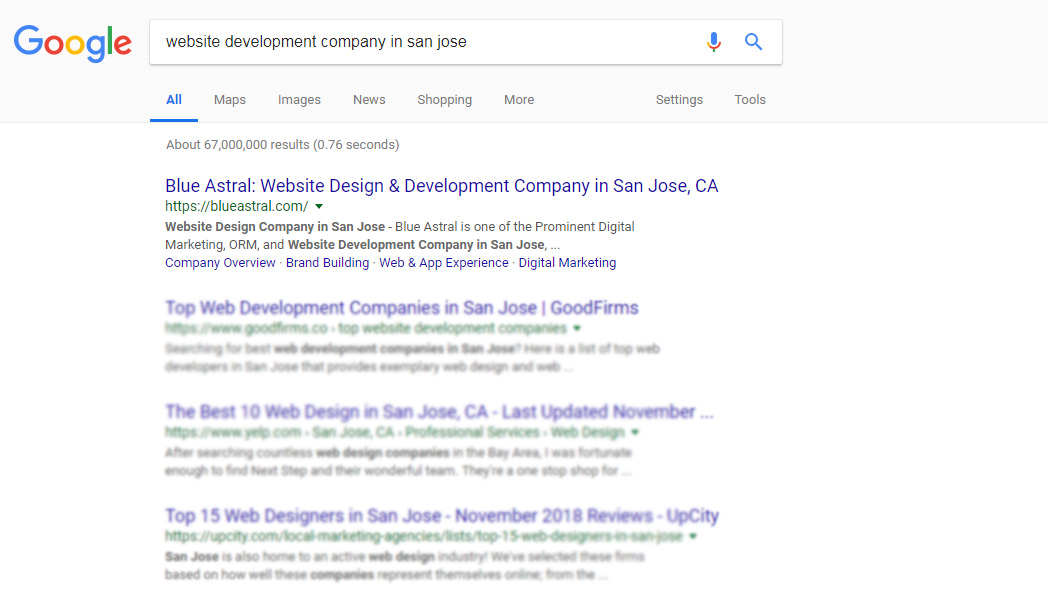Viewport: 1048px width, 591px height.
Task: Open the UpCity Top 15 Web Designers result
Action: (442, 516)
